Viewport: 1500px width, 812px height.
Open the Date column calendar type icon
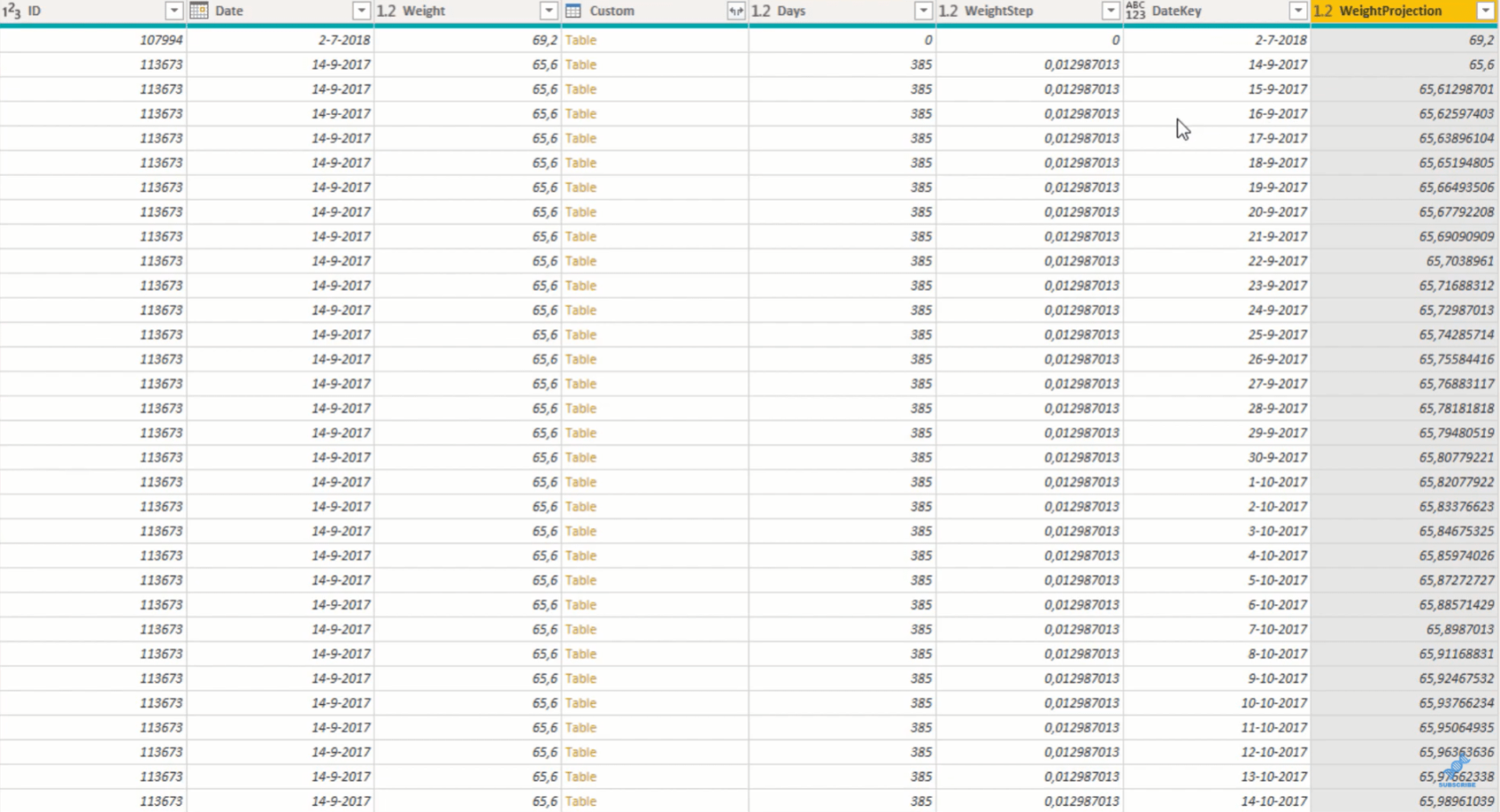tap(199, 11)
